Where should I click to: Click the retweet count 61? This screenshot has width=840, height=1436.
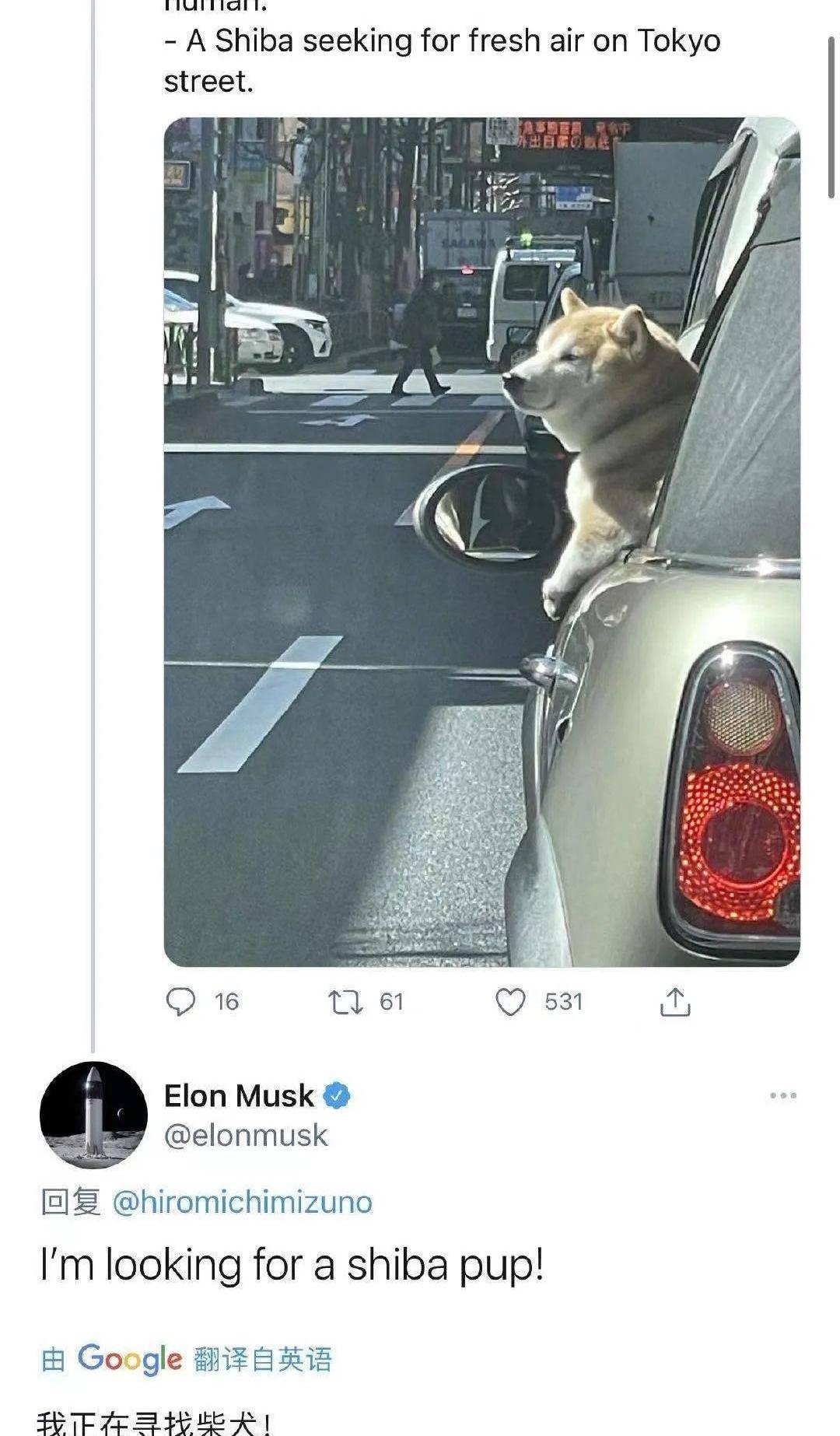tap(392, 1002)
